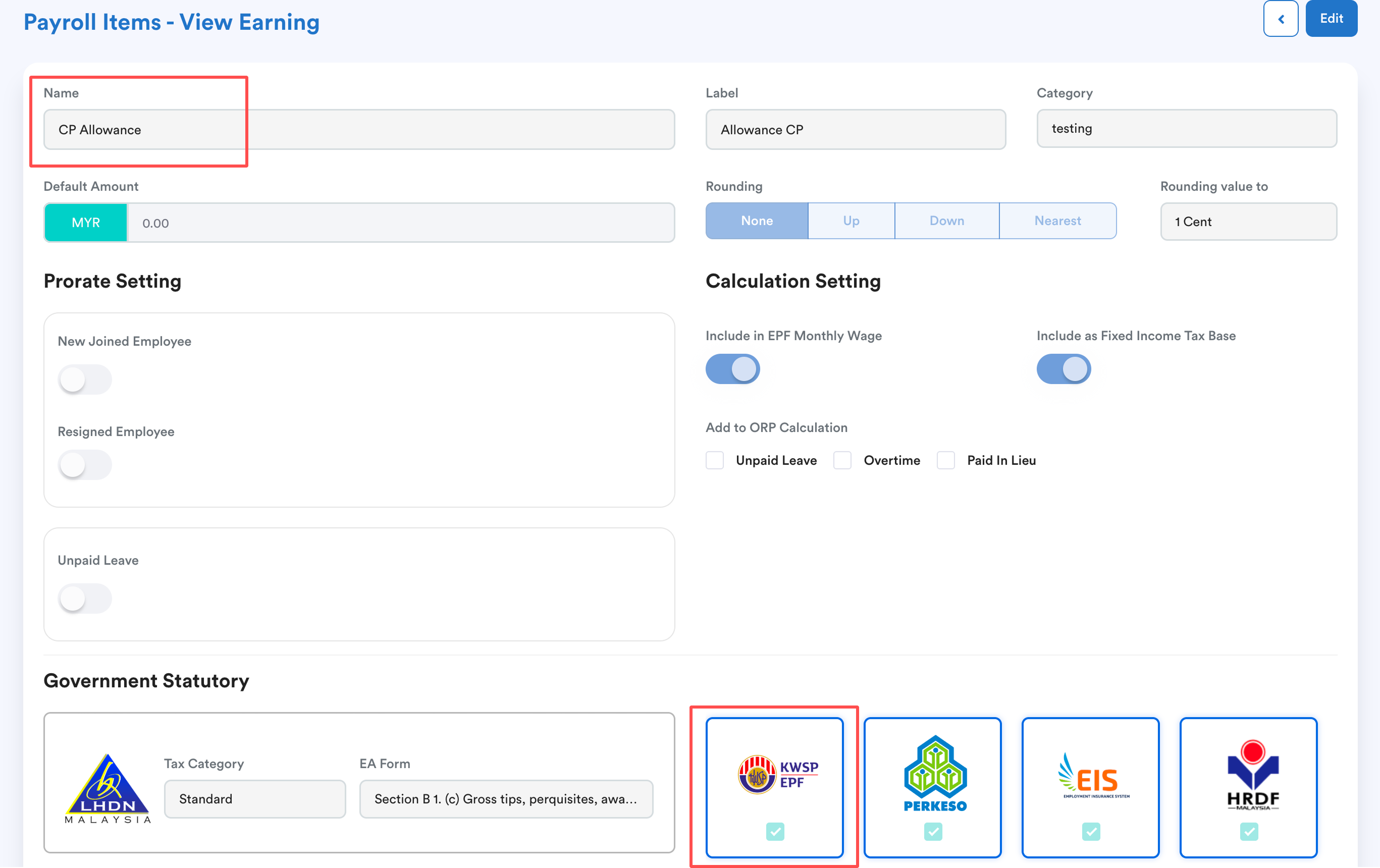Toggle the checkmark under PERKESO
This screenshot has height=868, width=1380.
pyautogui.click(x=932, y=831)
